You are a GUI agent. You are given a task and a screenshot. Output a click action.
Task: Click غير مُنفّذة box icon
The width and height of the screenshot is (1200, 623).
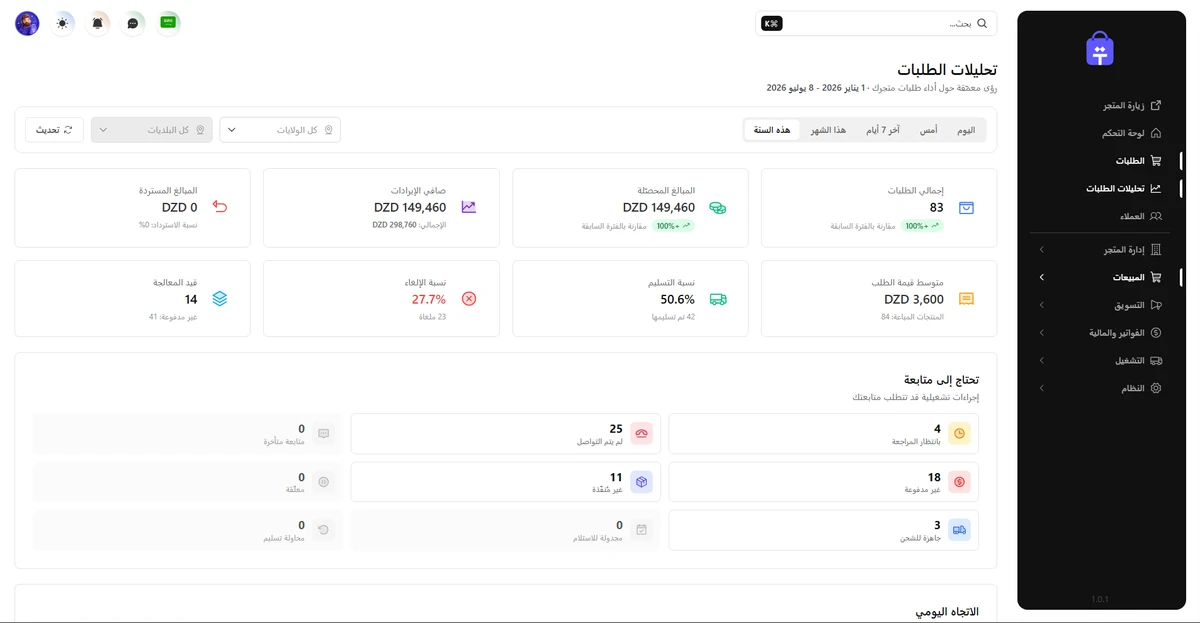641,482
